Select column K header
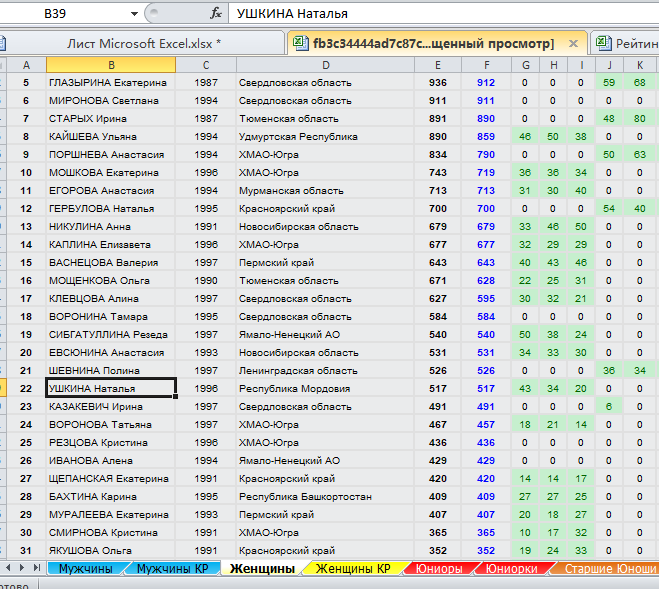Image resolution: width=659 pixels, height=589 pixels. 640,65
